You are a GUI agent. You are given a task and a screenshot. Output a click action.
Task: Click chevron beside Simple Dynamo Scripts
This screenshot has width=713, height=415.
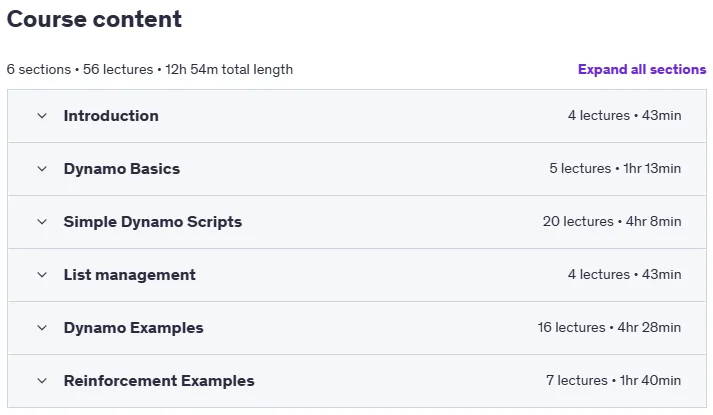42,222
